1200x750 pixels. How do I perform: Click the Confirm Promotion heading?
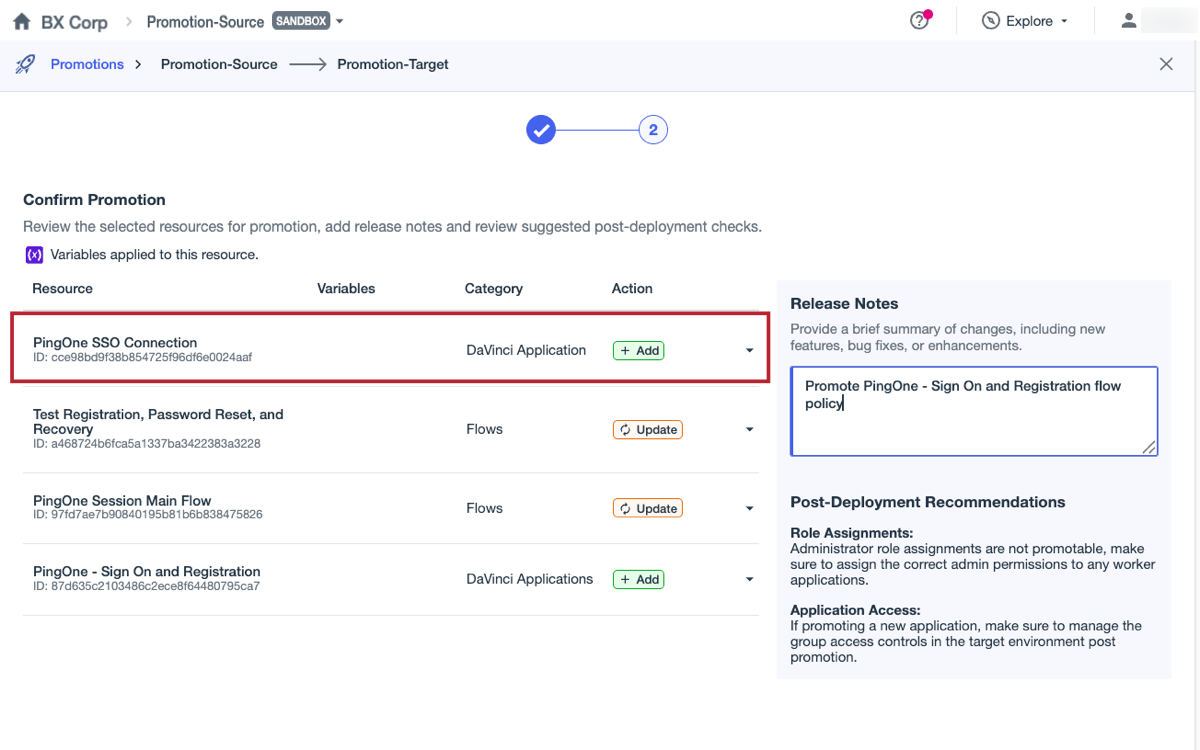[x=94, y=200]
